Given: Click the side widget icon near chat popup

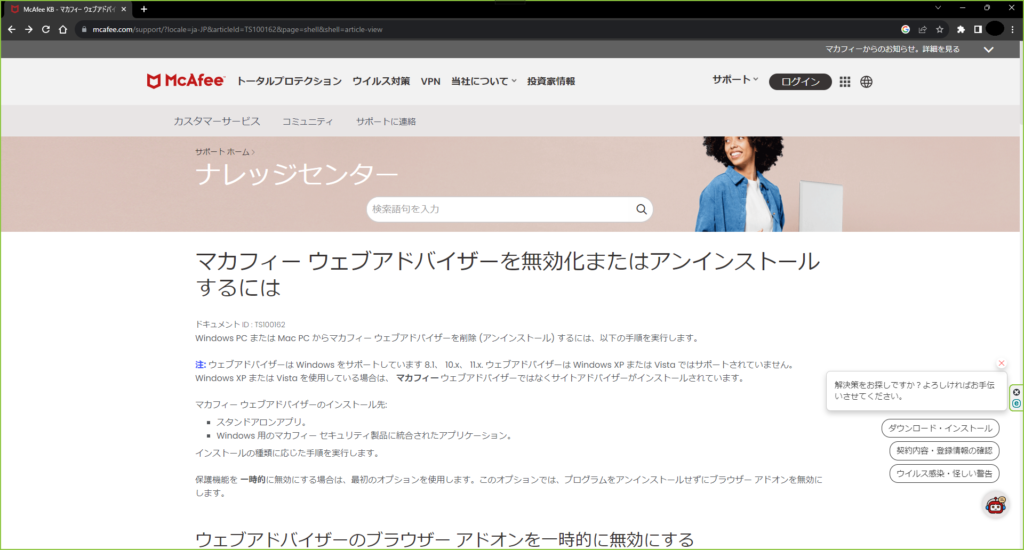Looking at the screenshot, I should (1016, 398).
